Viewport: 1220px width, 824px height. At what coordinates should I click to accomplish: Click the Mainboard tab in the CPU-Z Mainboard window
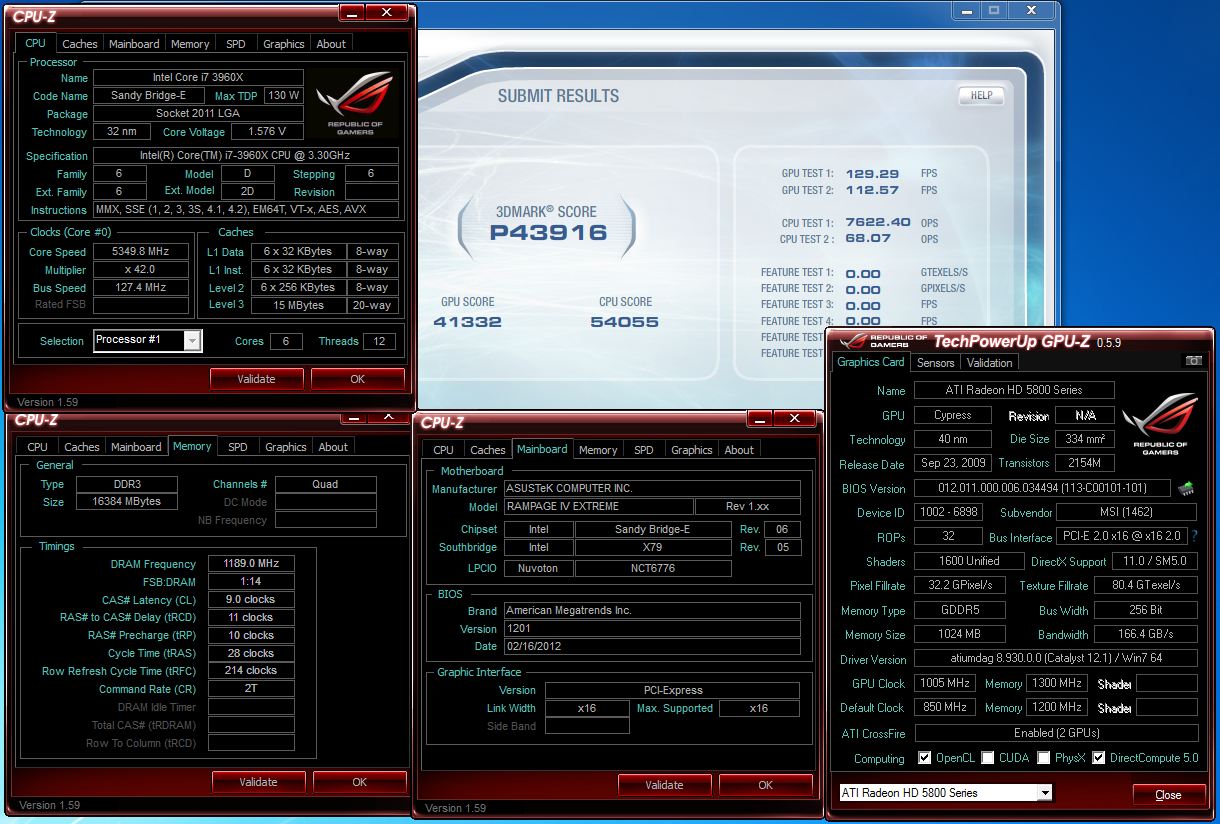[542, 449]
